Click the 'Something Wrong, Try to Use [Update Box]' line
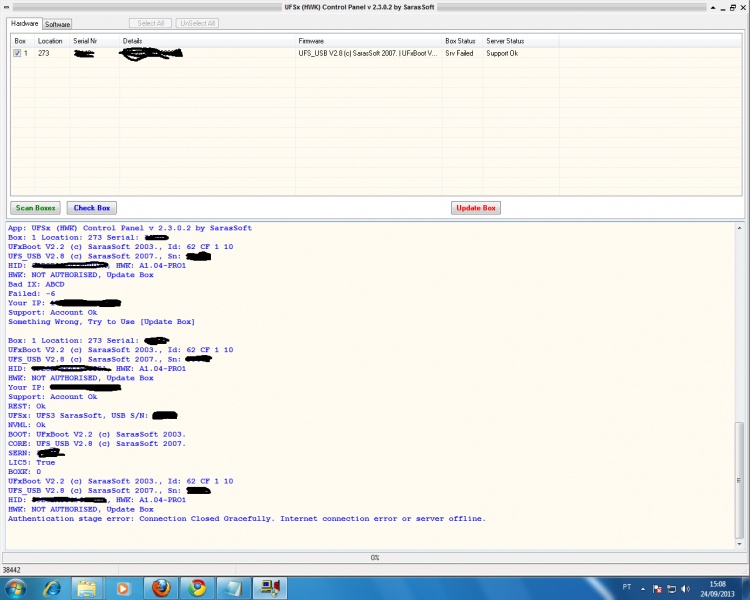This screenshot has height=600, width=750. tap(101, 322)
